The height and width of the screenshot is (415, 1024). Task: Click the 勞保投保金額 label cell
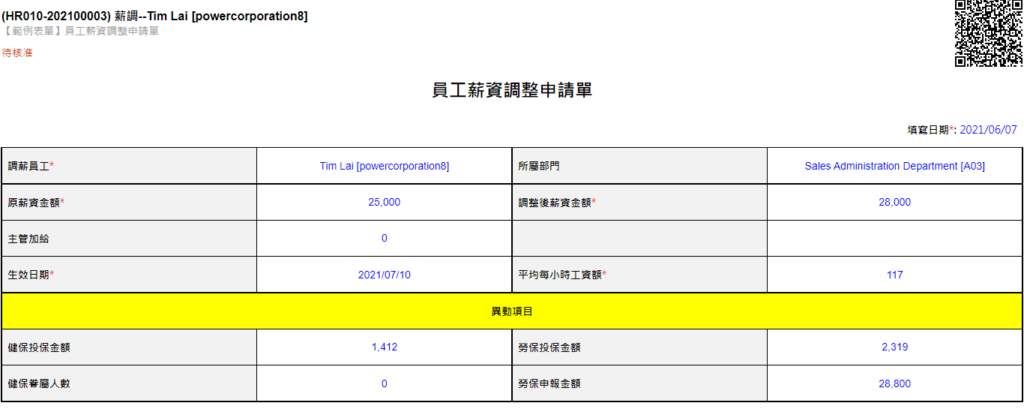(639, 347)
